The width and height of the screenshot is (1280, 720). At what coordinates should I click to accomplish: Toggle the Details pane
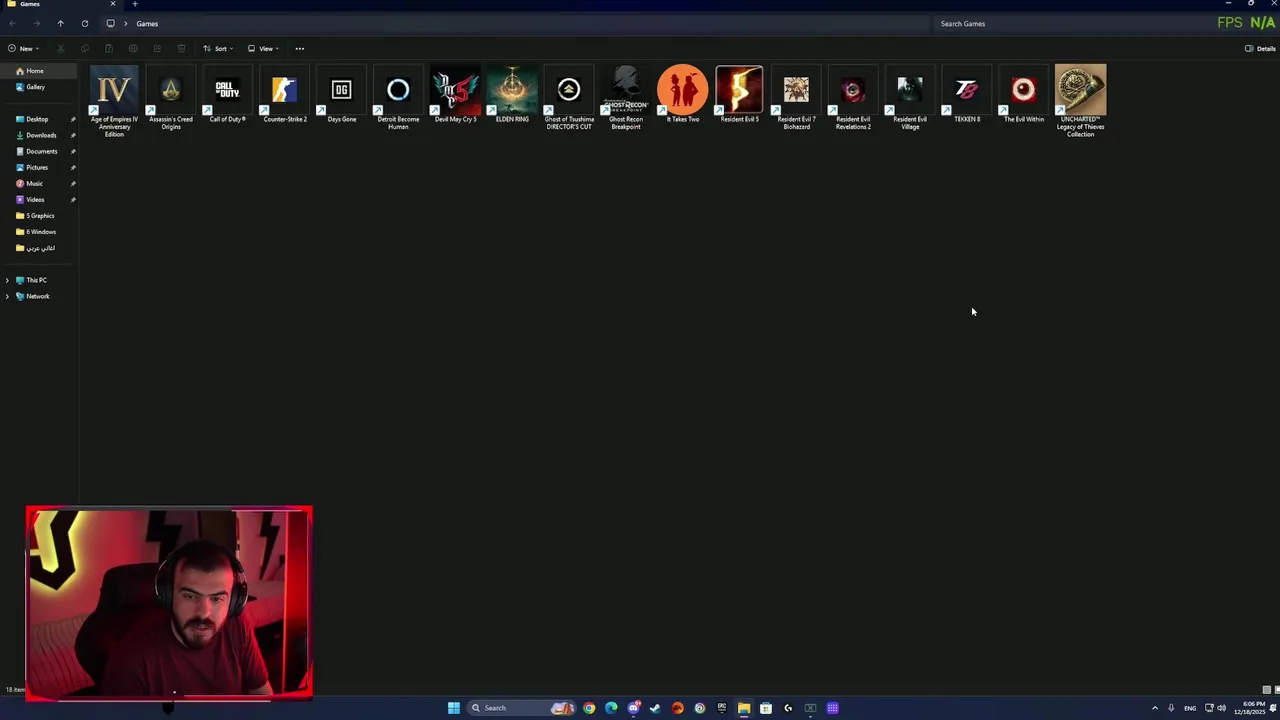[x=1260, y=48]
